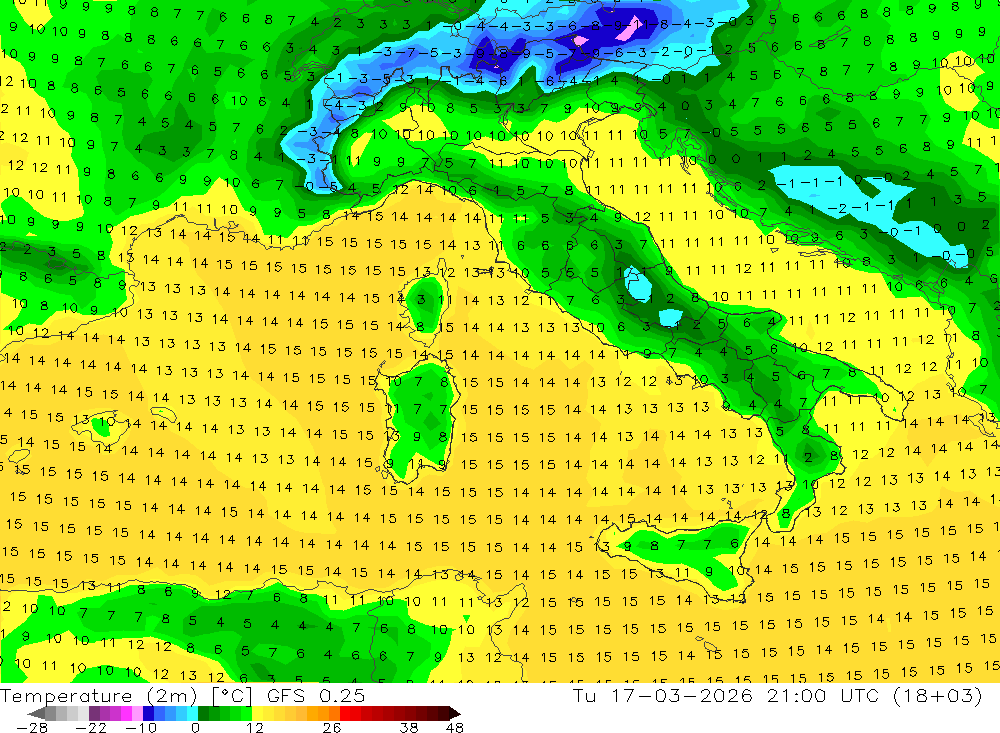Click the 'GFS 0.25' model label
This screenshot has width=1000, height=733.
click(x=316, y=696)
